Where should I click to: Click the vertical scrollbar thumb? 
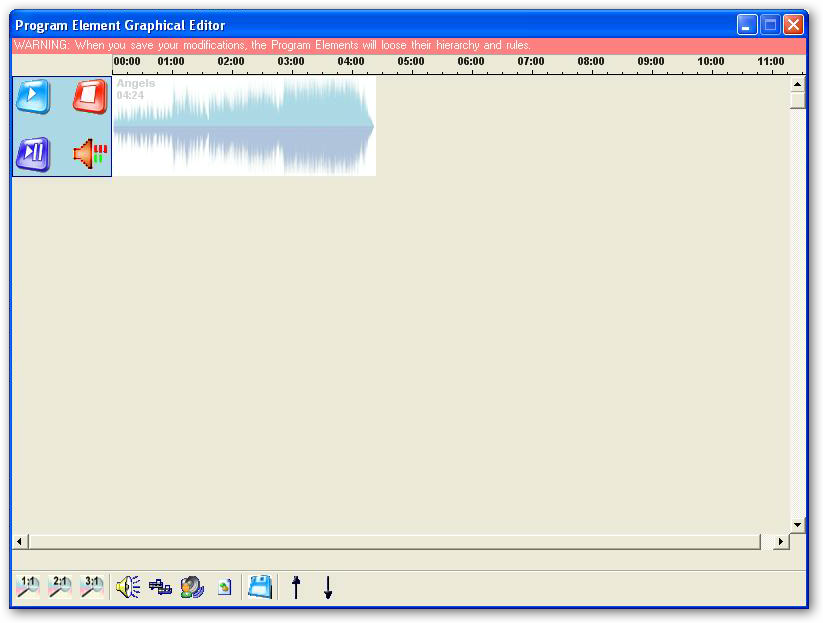coord(798,100)
